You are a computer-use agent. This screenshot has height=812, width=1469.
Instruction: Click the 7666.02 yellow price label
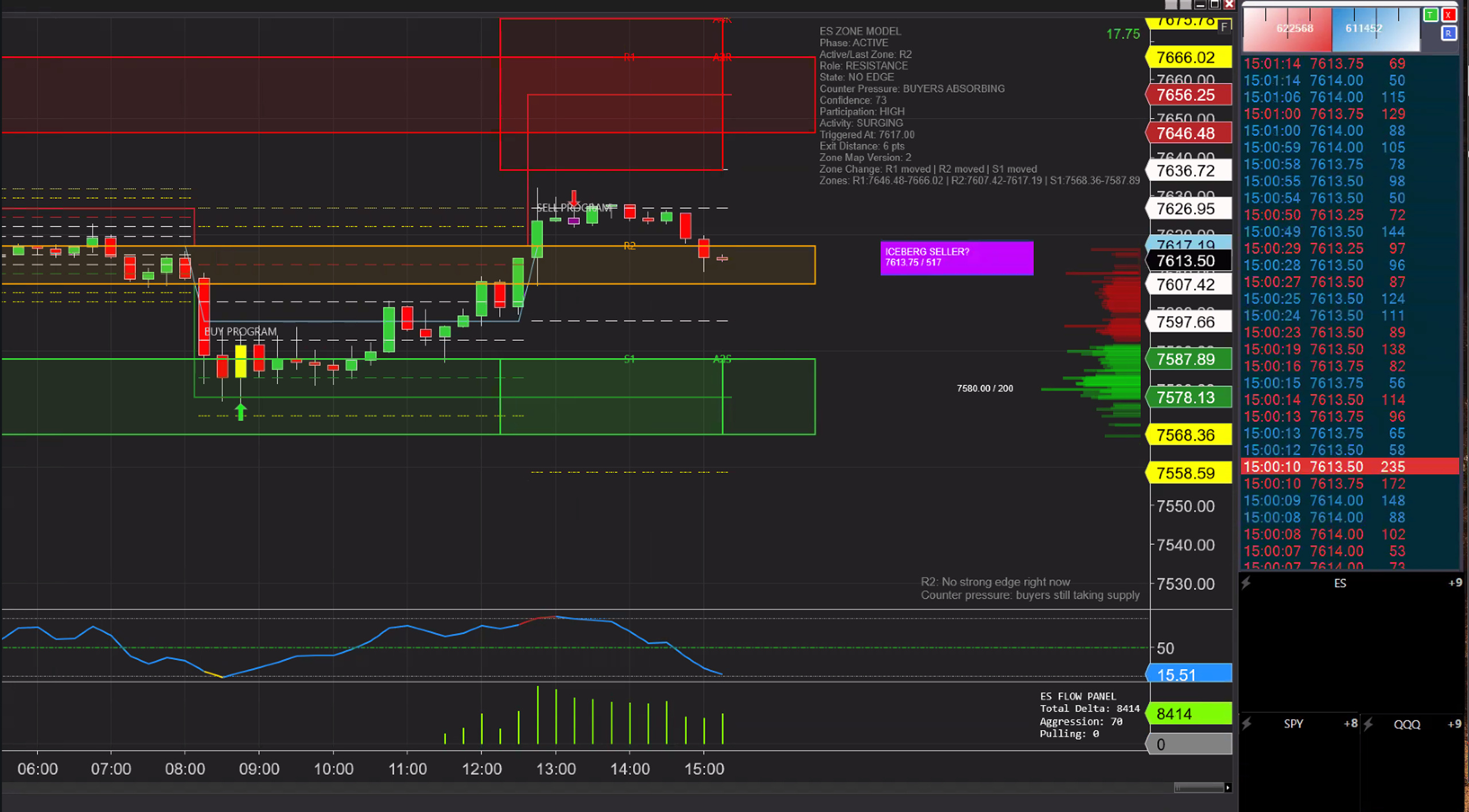point(1188,57)
